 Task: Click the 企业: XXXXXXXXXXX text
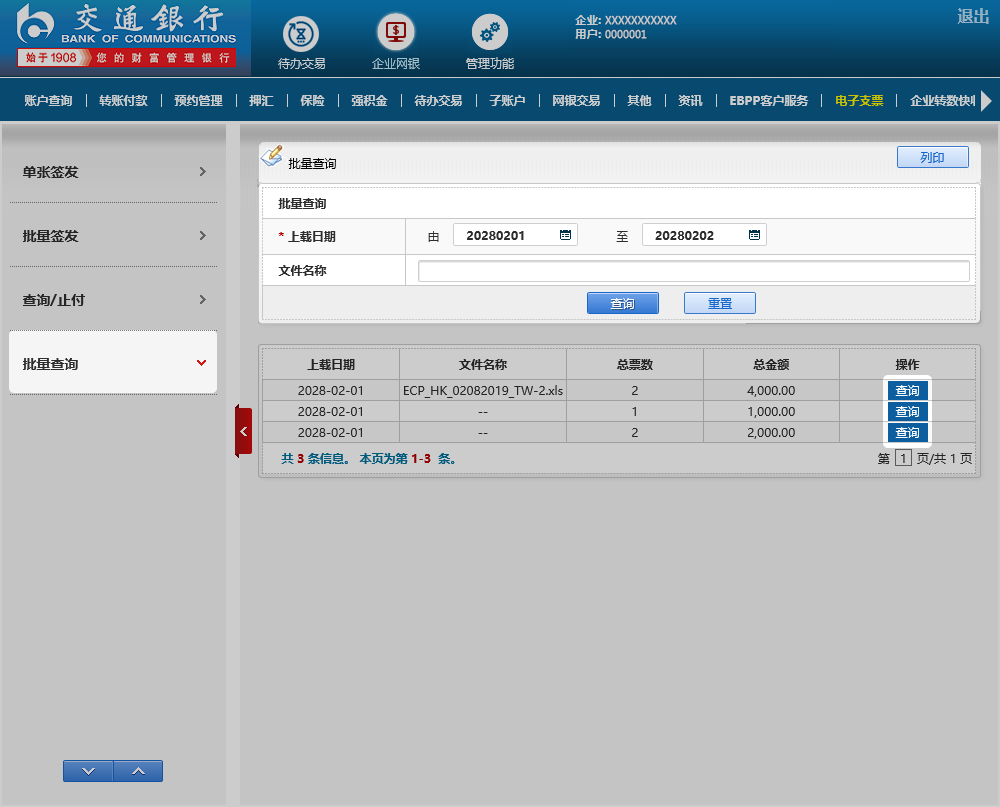pyautogui.click(x=626, y=20)
